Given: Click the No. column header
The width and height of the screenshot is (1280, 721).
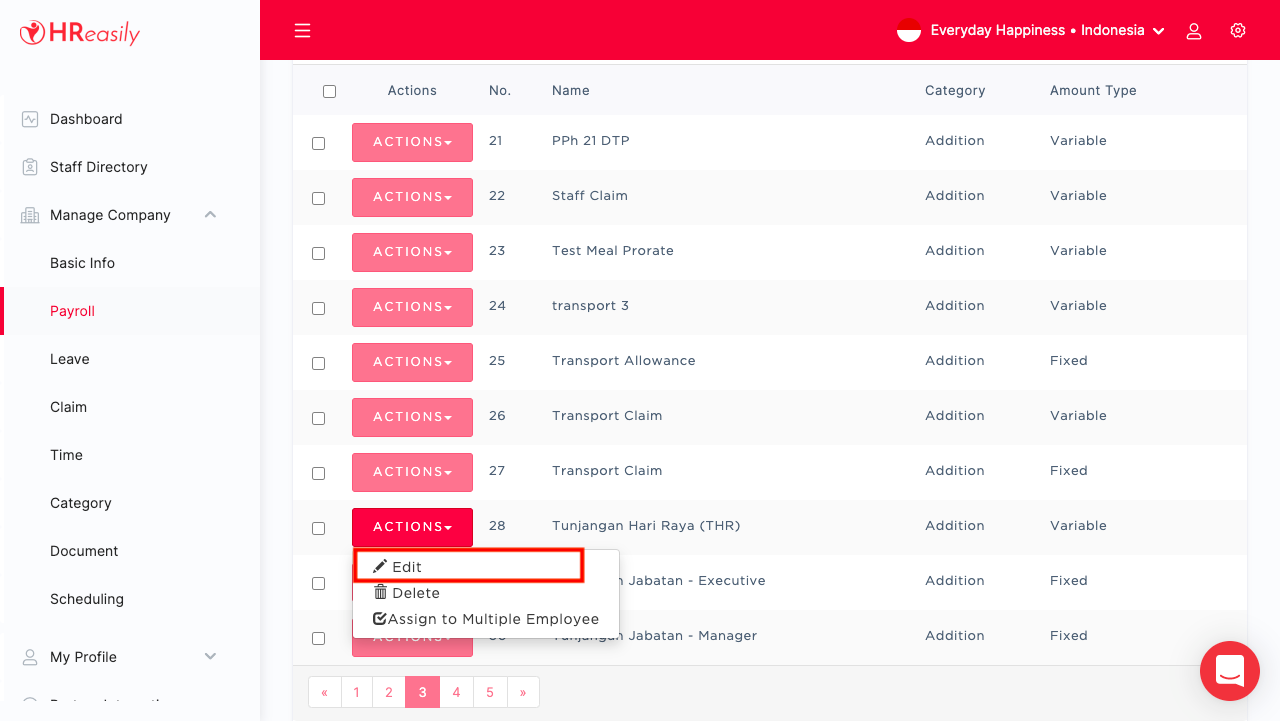Looking at the screenshot, I should point(500,90).
